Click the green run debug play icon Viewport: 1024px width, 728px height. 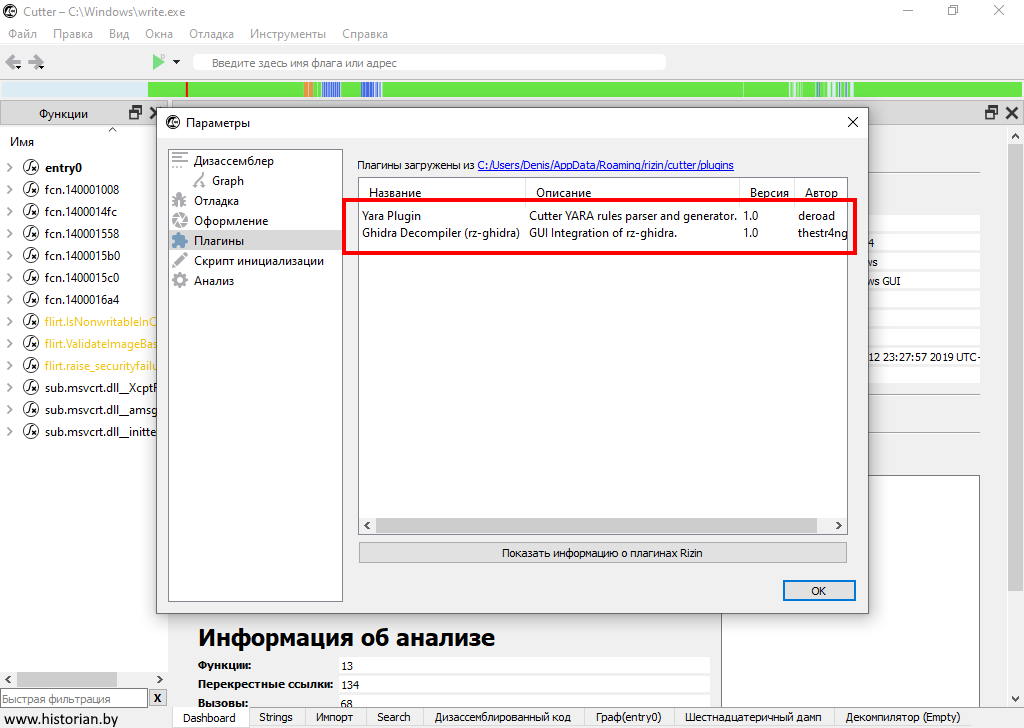(158, 62)
